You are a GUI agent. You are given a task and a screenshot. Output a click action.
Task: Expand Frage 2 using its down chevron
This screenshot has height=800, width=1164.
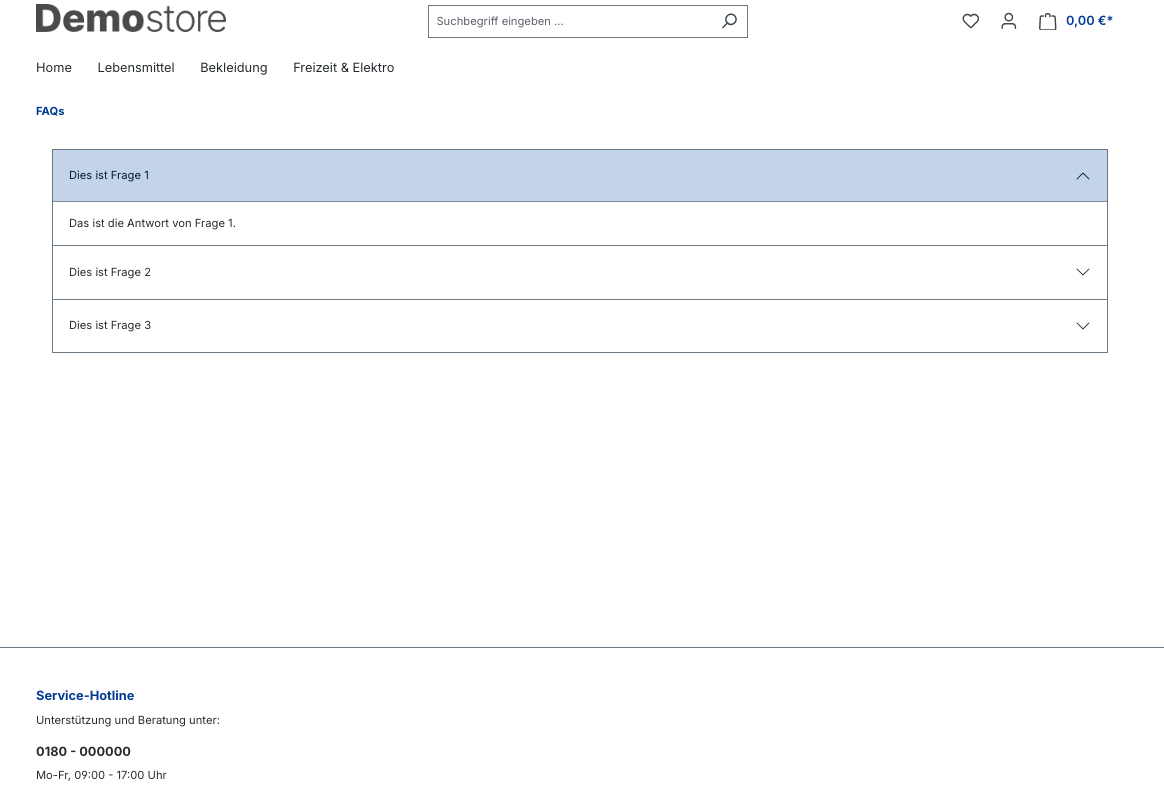(x=1082, y=272)
